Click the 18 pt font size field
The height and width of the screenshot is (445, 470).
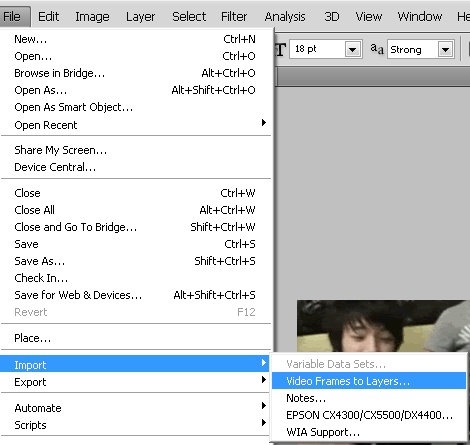[x=318, y=49]
